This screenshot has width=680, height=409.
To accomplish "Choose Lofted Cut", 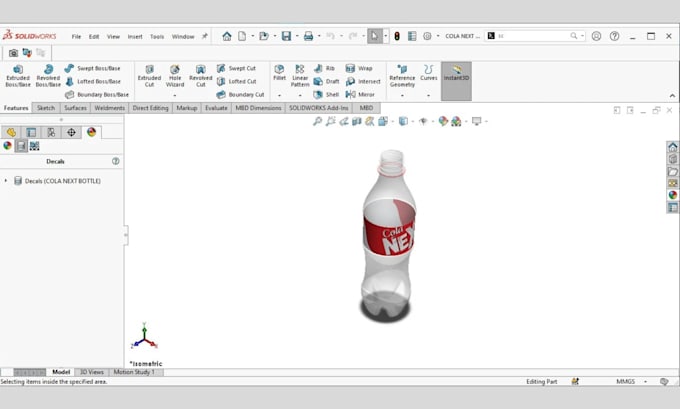I will [x=236, y=82].
